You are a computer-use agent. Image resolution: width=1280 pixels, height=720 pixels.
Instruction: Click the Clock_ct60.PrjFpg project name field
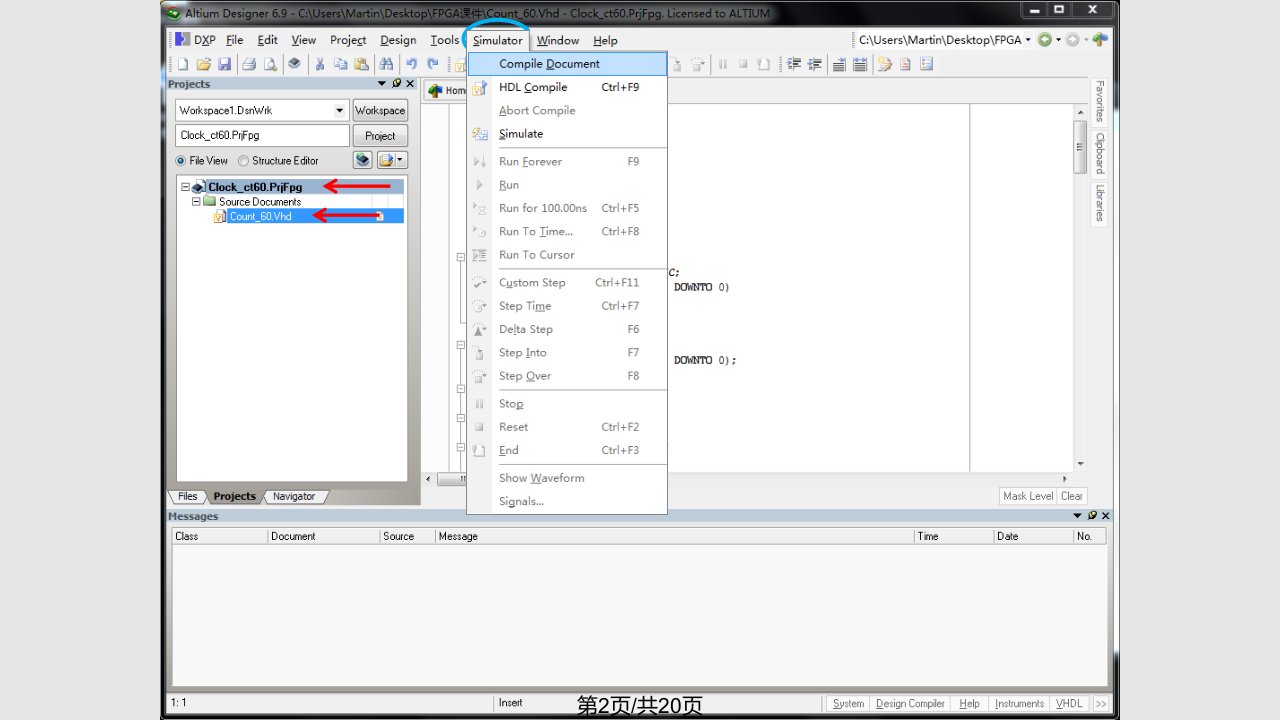click(263, 135)
